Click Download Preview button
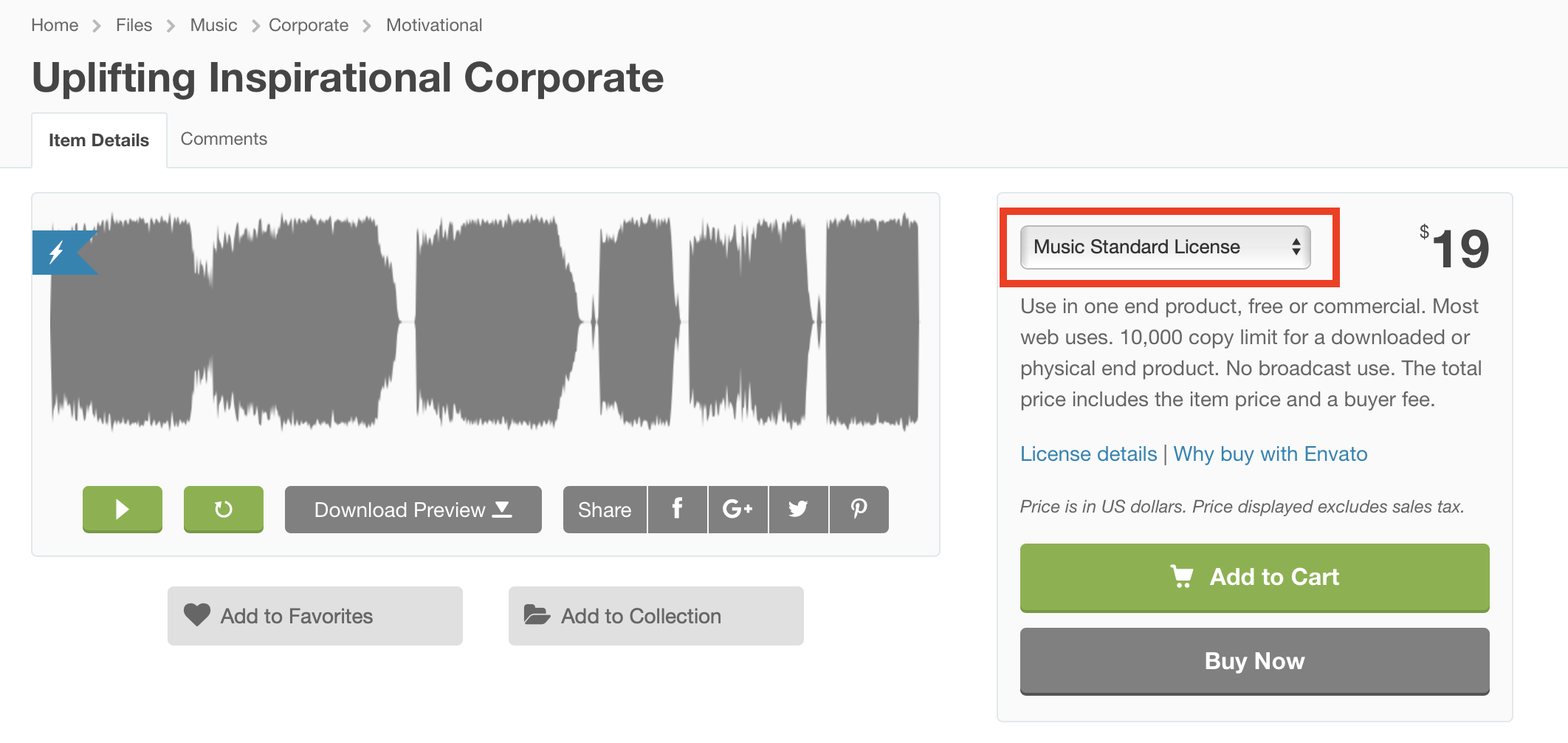 point(413,509)
